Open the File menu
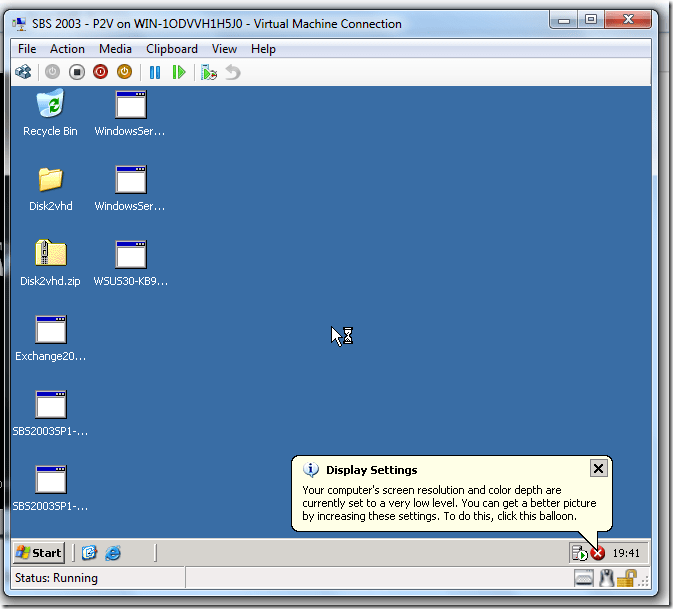This screenshot has height=609, width=673. pos(27,48)
